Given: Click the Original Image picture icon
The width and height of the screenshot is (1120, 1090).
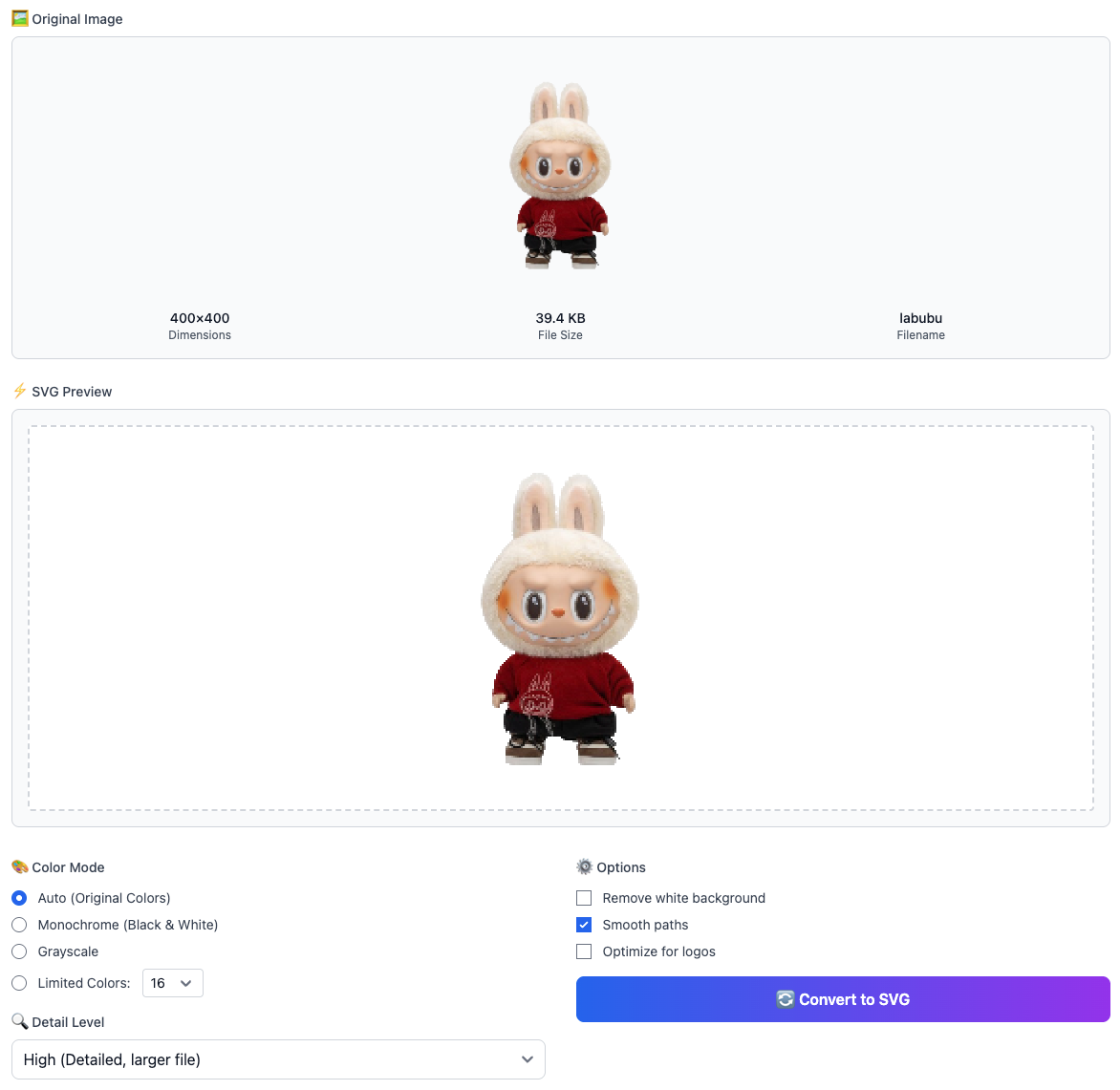Looking at the screenshot, I should tap(19, 18).
